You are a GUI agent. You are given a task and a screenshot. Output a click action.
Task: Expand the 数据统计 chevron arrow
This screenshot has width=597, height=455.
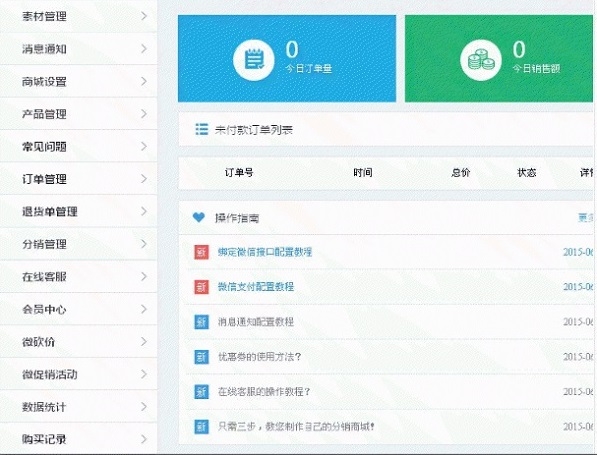click(x=144, y=407)
